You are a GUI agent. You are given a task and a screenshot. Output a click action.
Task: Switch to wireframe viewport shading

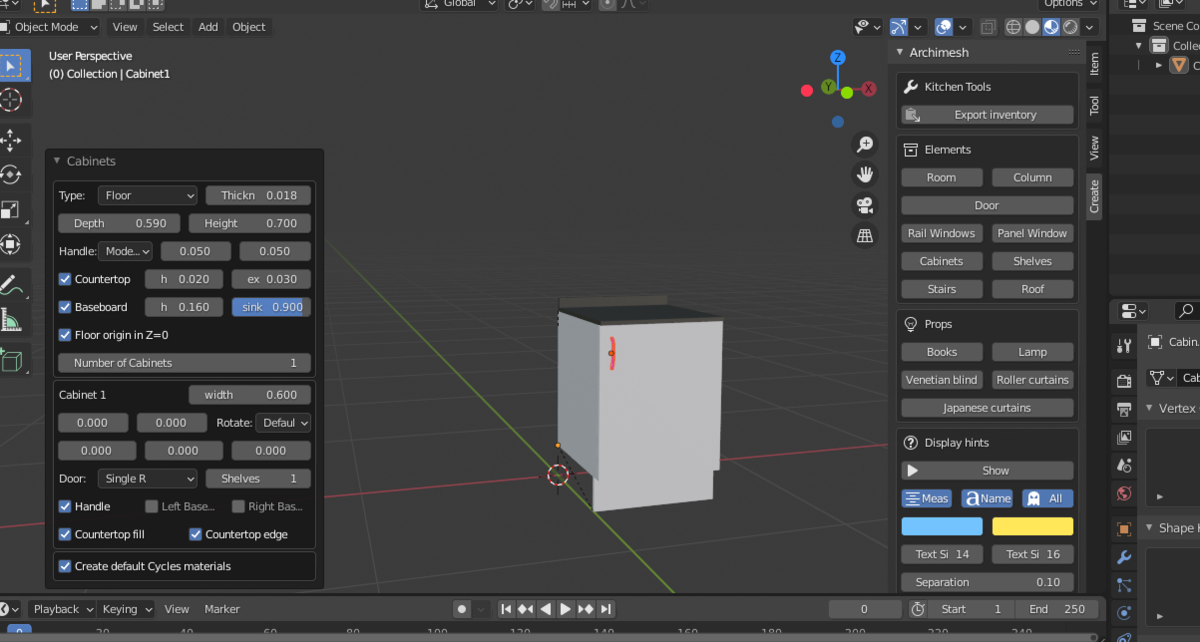[x=1014, y=27]
